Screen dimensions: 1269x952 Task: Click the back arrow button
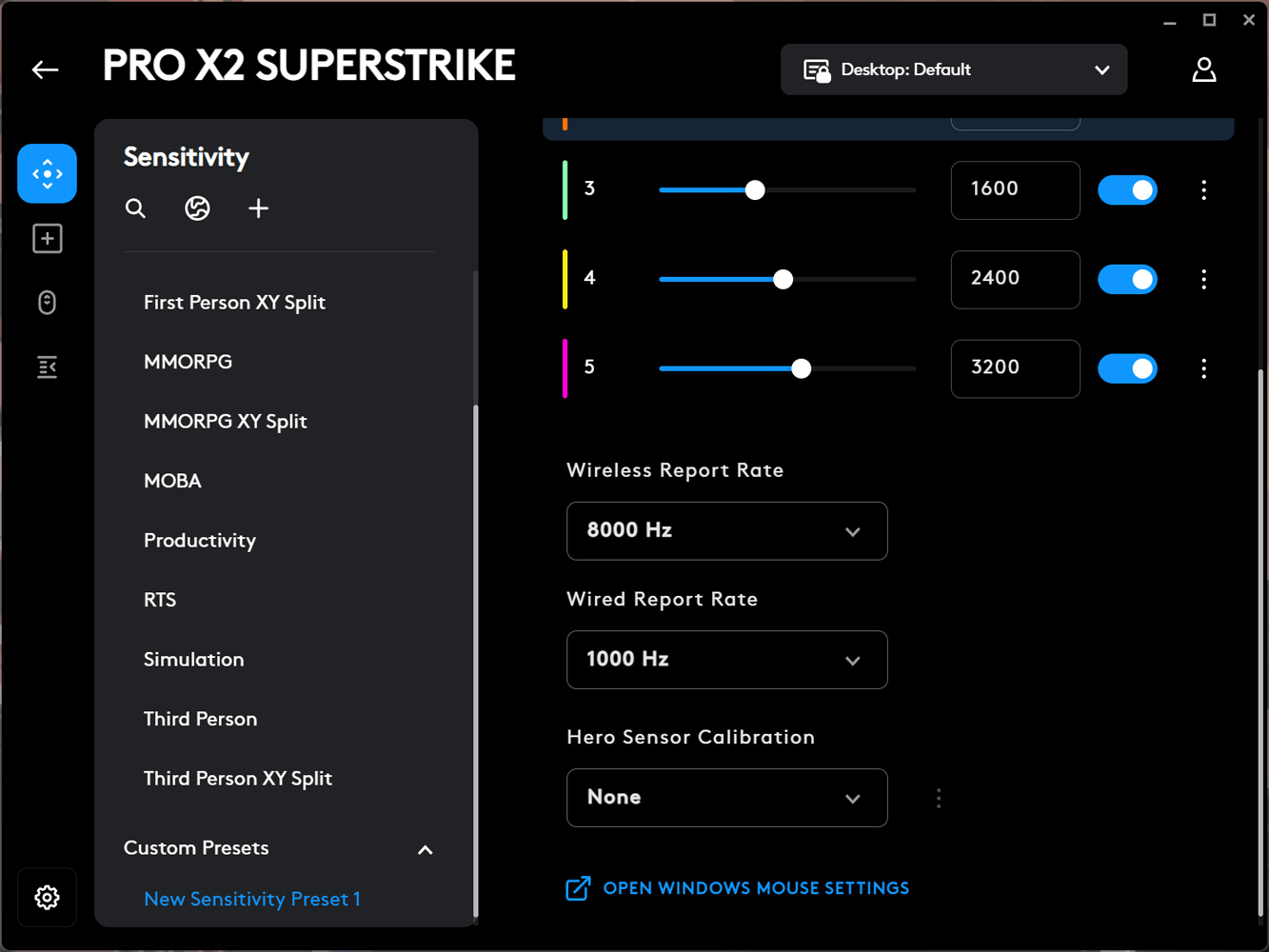(x=44, y=69)
